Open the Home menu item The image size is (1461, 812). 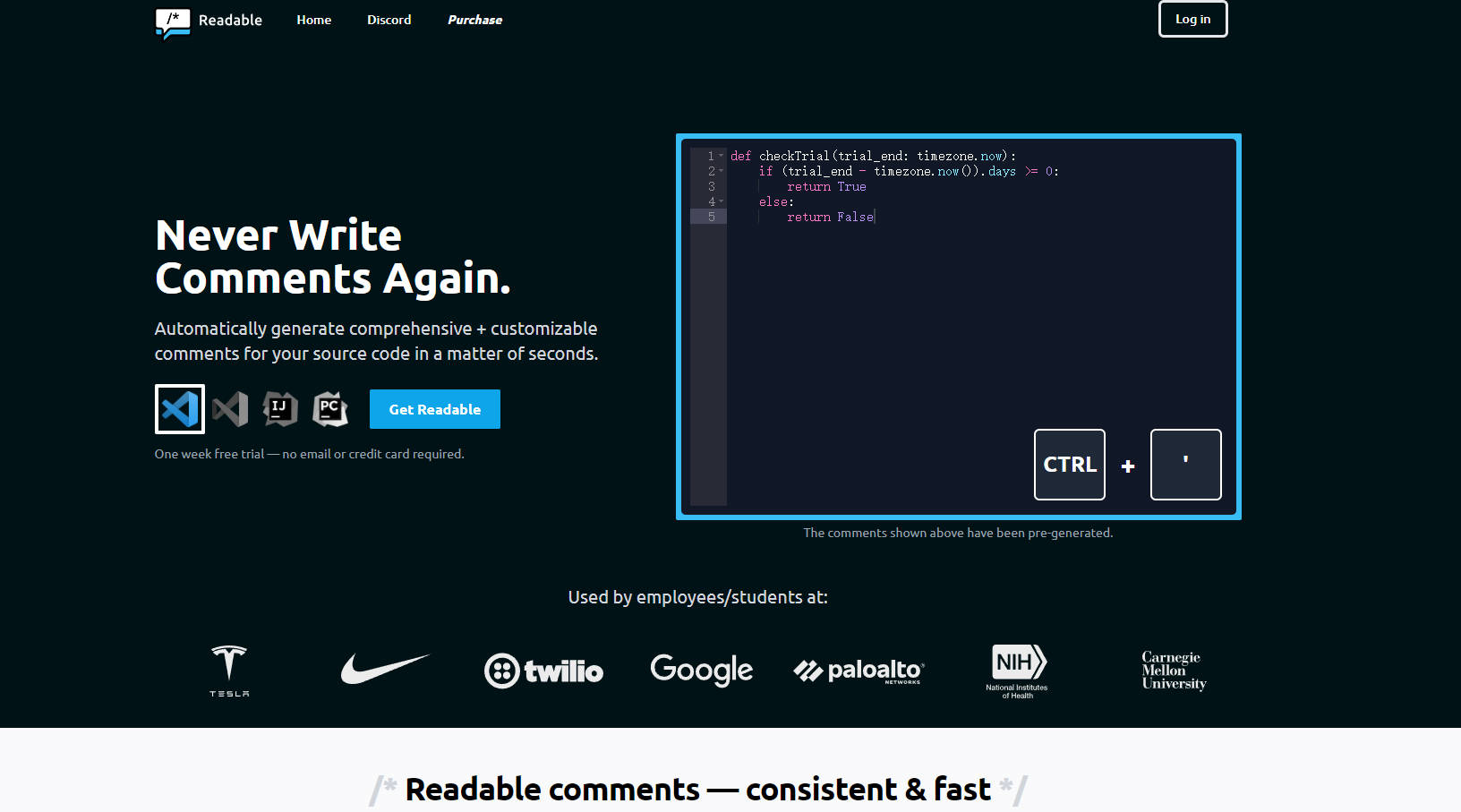[x=313, y=20]
